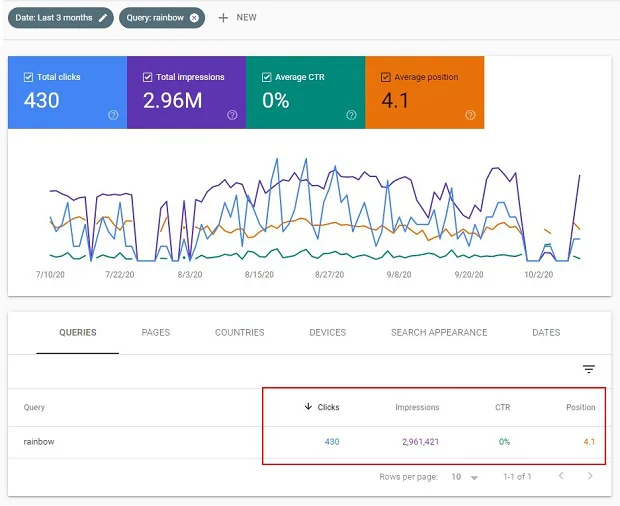The width and height of the screenshot is (620, 506).
Task: Switch to the Pages tab
Action: [155, 332]
